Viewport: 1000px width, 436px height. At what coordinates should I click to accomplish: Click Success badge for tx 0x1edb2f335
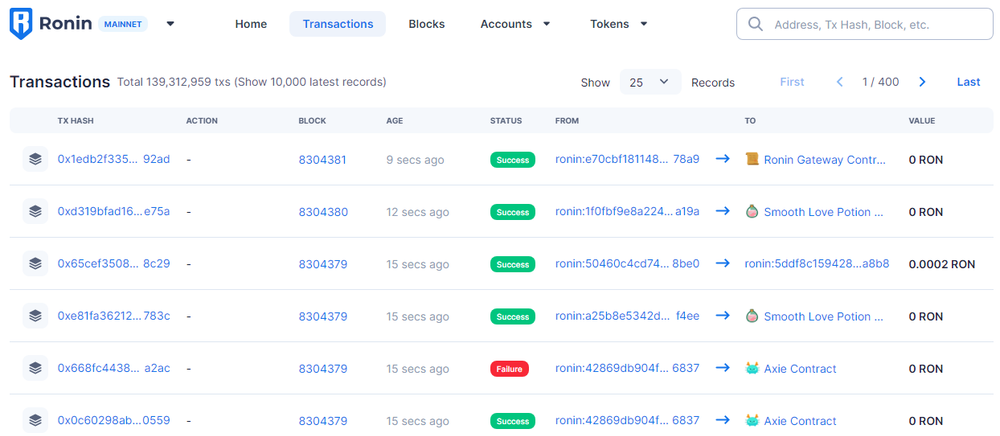pyautogui.click(x=513, y=160)
